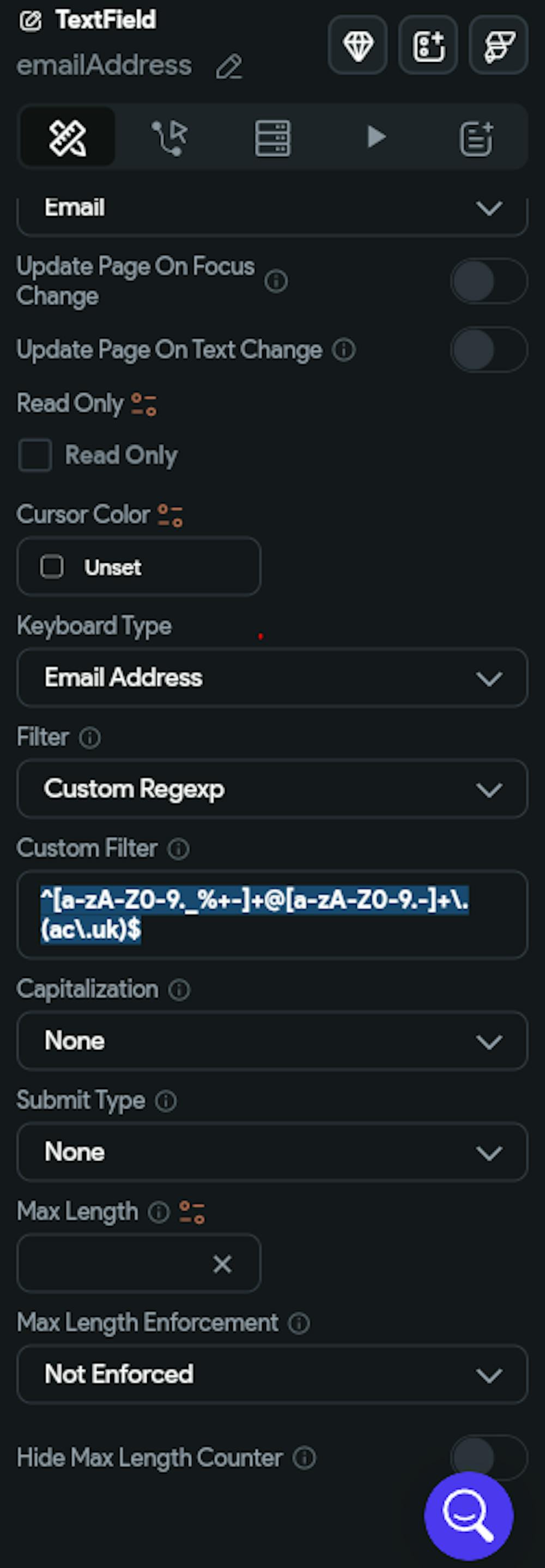
Task: Open the Keyboard Type dropdown
Action: pyautogui.click(x=271, y=677)
